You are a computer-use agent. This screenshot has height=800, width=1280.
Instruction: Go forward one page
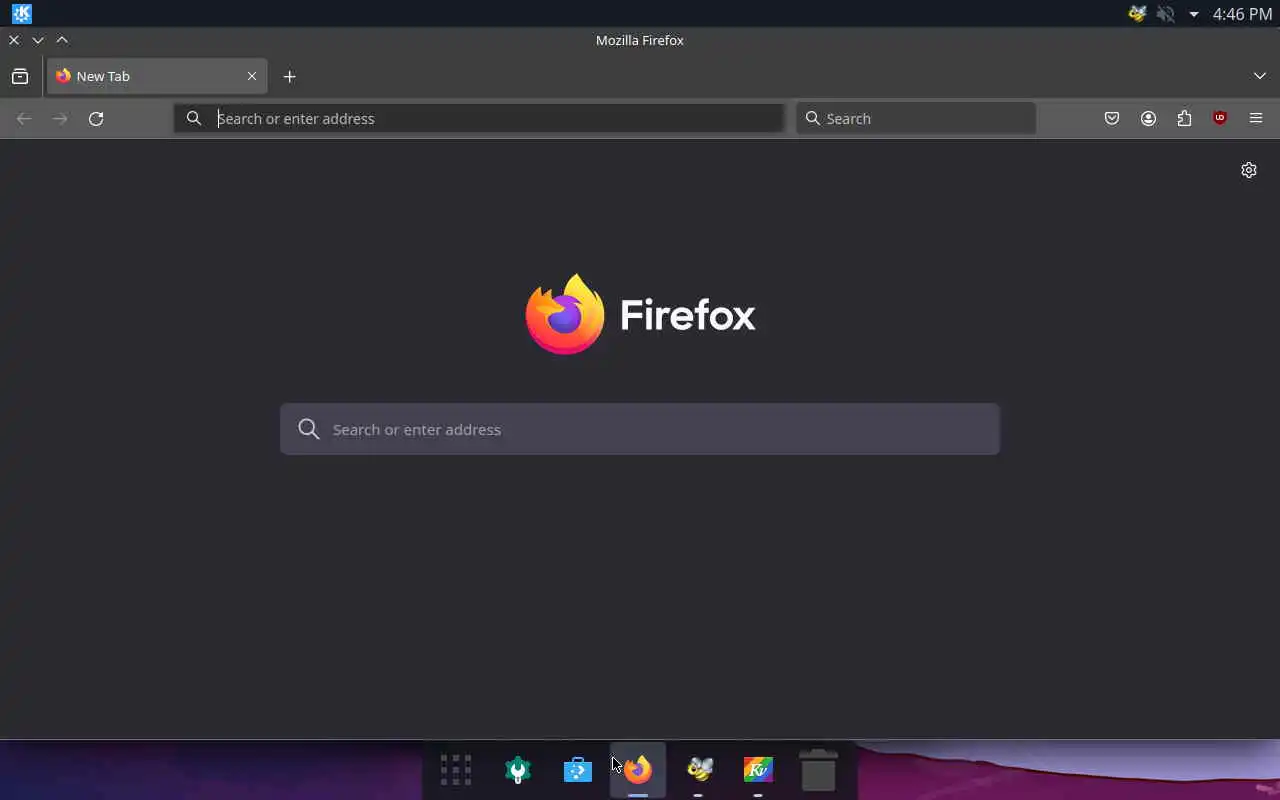(60, 118)
